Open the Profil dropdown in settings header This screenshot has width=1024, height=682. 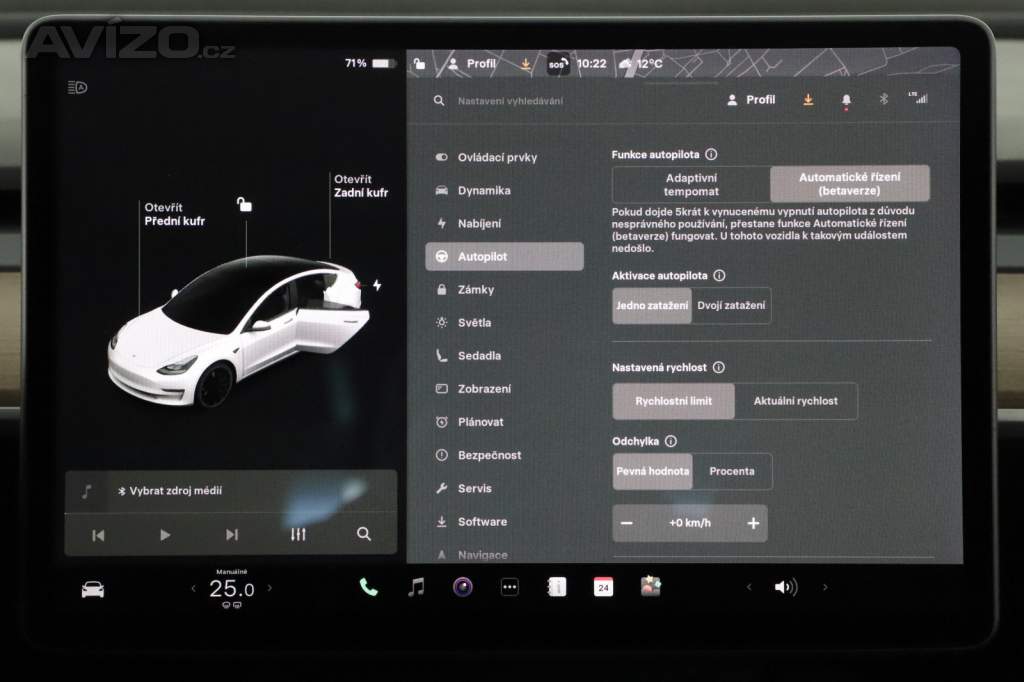pyautogui.click(x=751, y=100)
